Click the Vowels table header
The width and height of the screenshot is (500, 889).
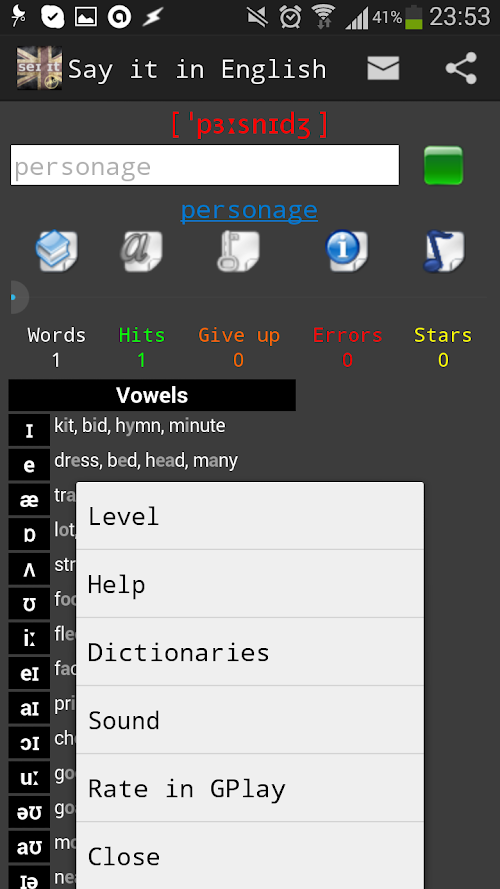(x=152, y=395)
